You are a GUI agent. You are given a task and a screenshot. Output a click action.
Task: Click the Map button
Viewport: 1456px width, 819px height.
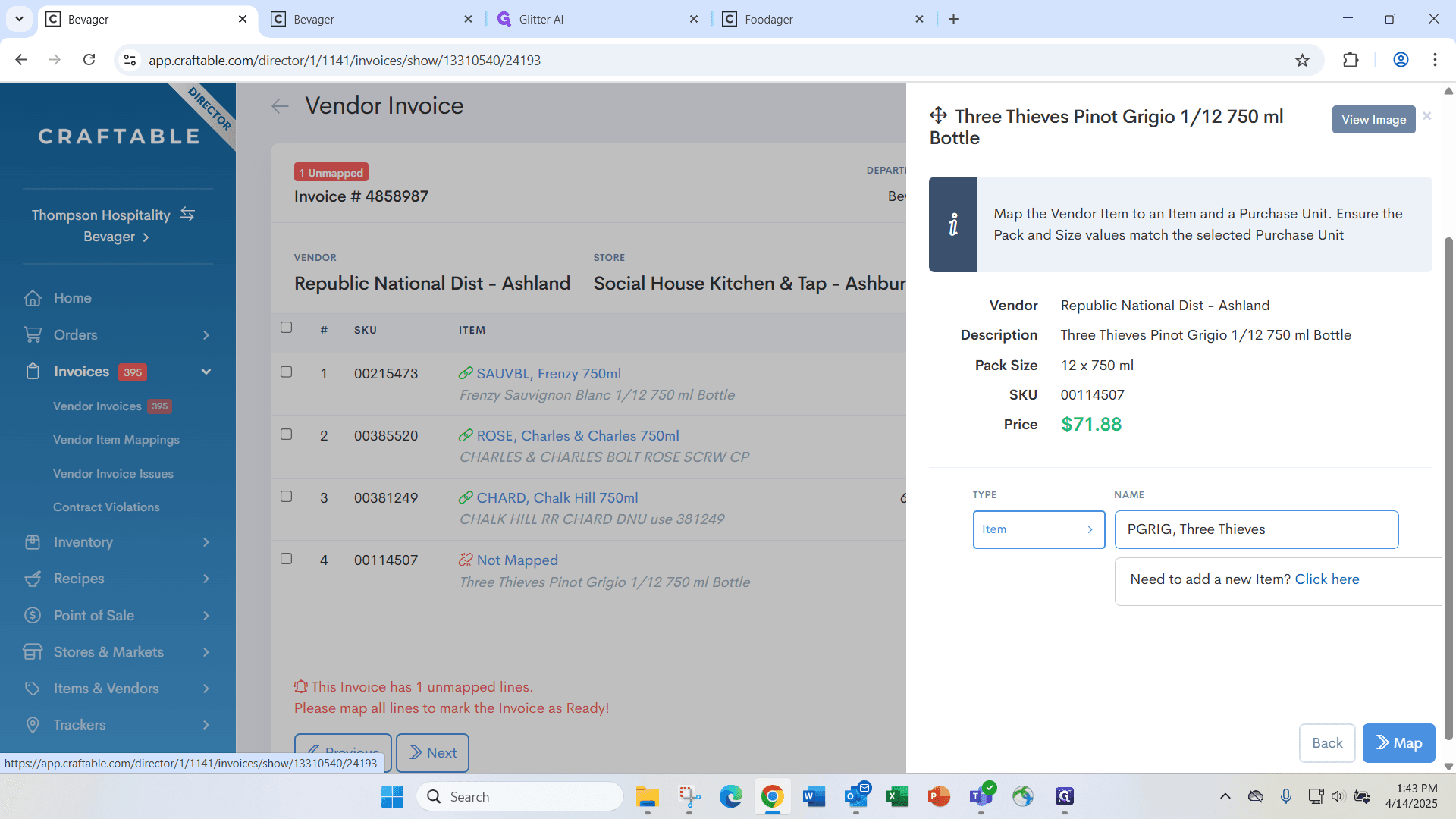click(x=1398, y=743)
